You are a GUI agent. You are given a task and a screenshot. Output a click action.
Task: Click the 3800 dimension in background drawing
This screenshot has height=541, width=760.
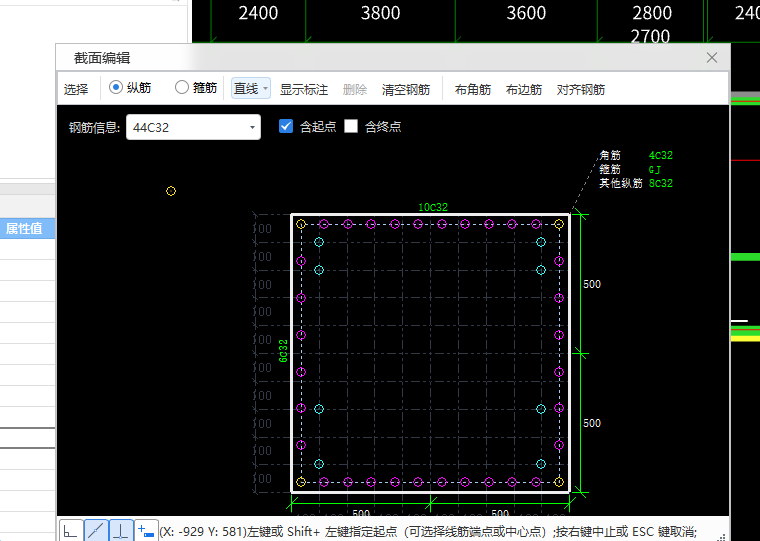(x=380, y=13)
